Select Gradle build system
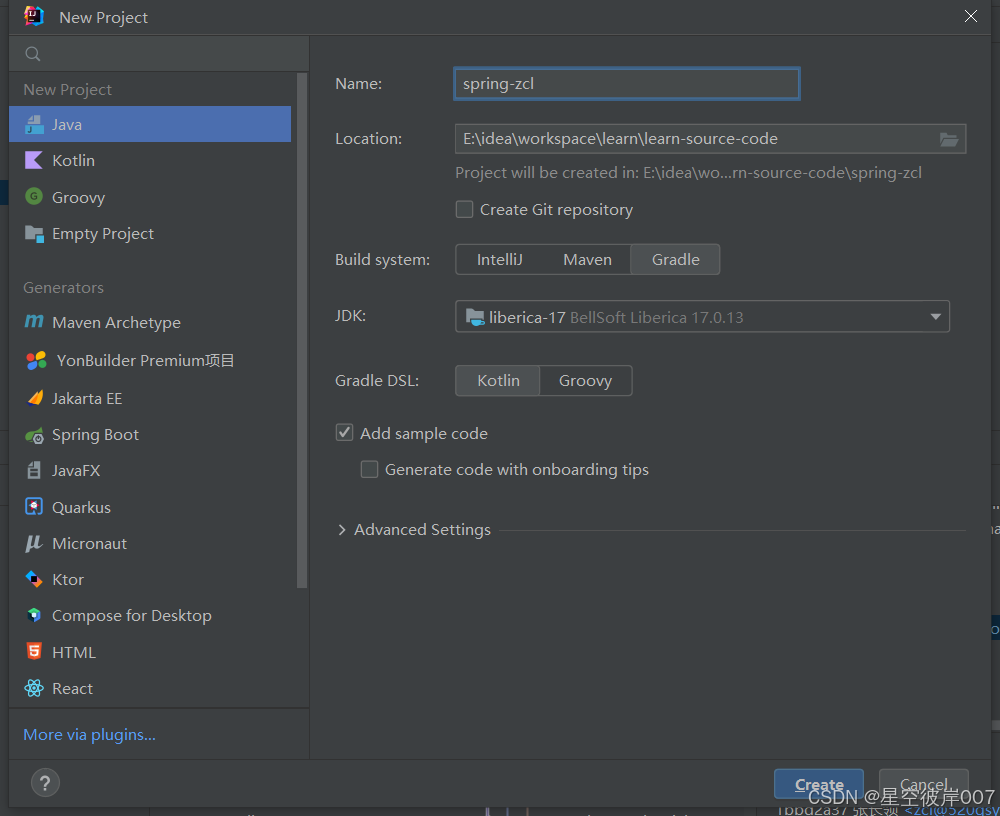 [675, 260]
